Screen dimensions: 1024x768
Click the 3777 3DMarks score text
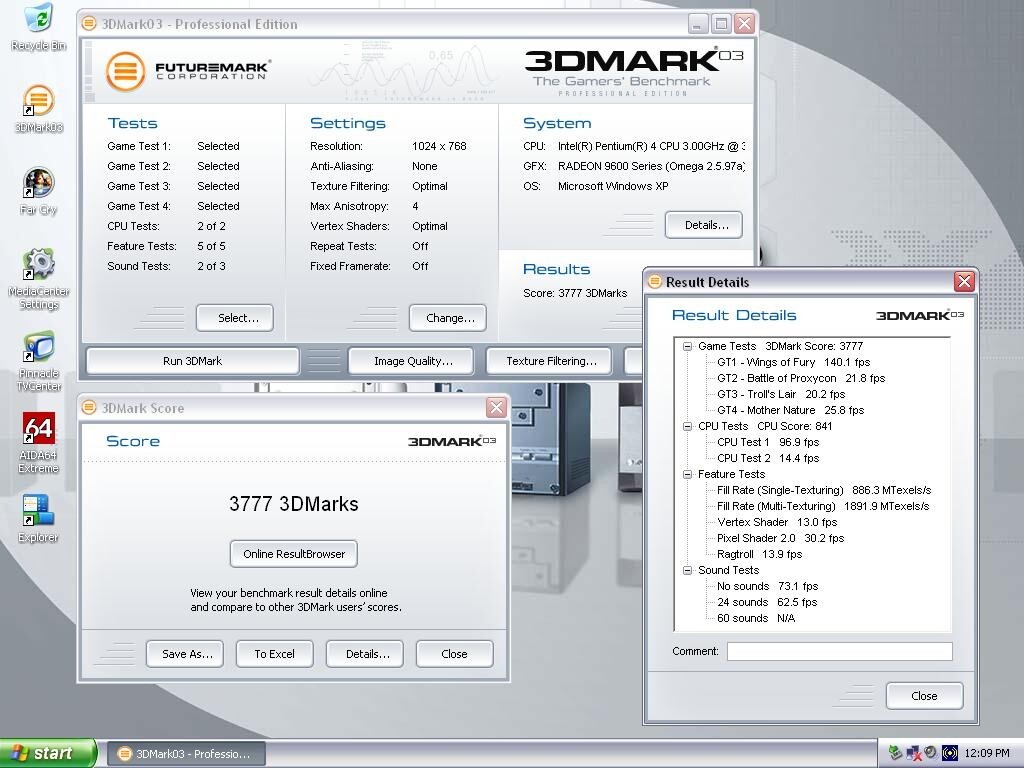click(294, 504)
